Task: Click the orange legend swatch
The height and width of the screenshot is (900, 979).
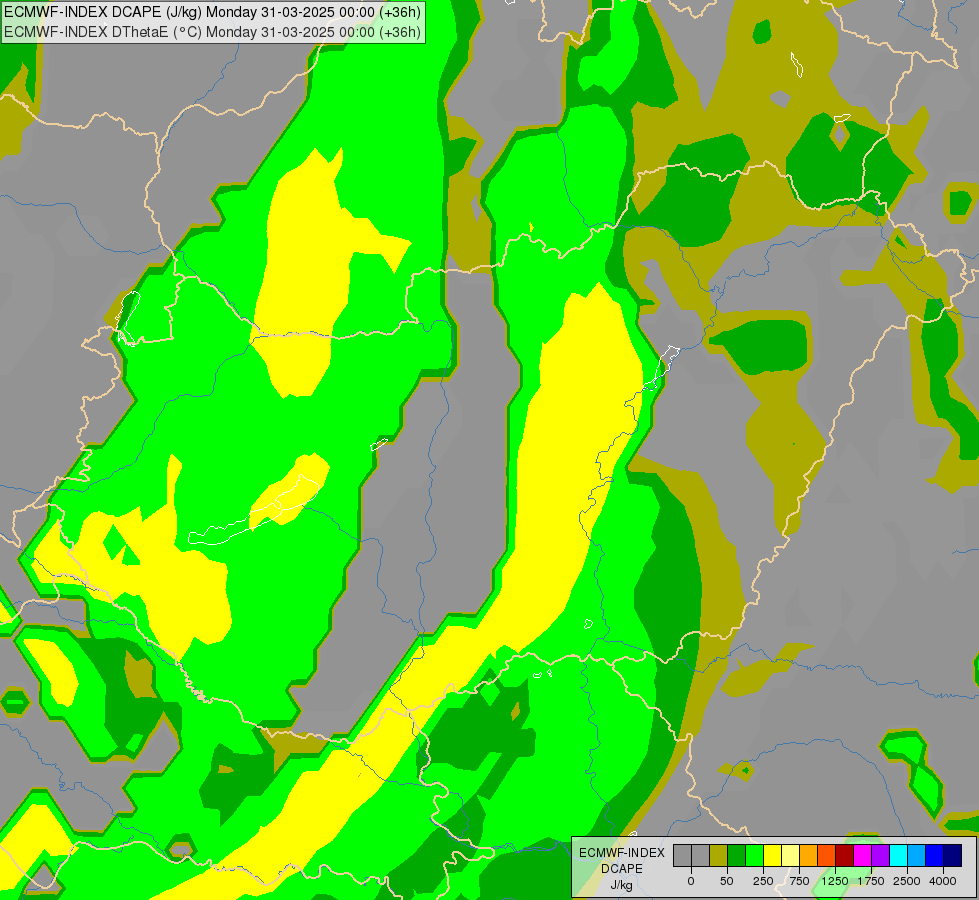Action: tap(809, 855)
